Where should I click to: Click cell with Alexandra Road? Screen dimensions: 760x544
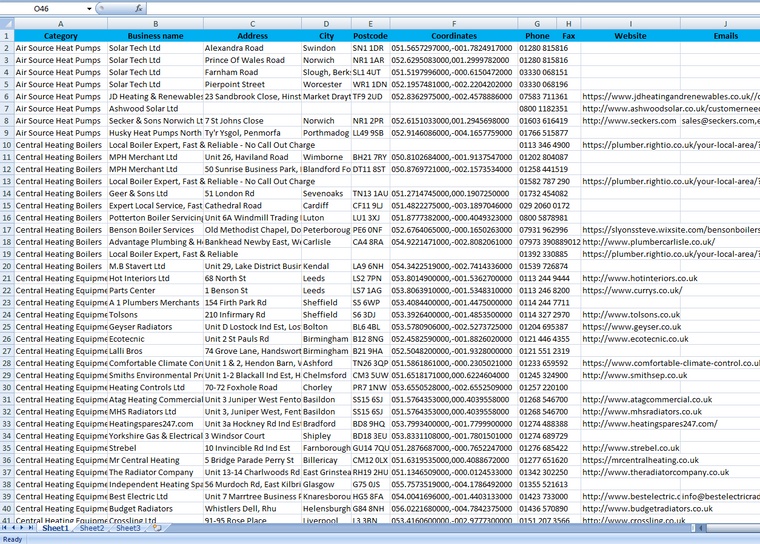(x=252, y=48)
